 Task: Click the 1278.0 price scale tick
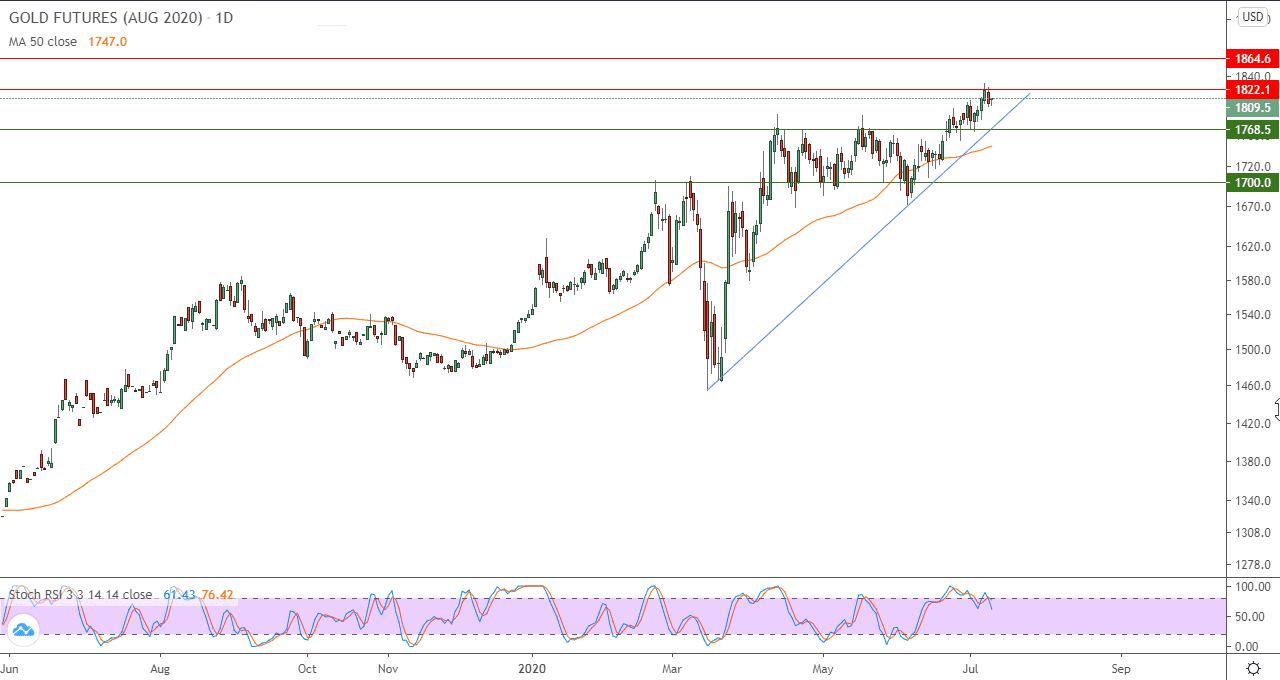[1253, 565]
